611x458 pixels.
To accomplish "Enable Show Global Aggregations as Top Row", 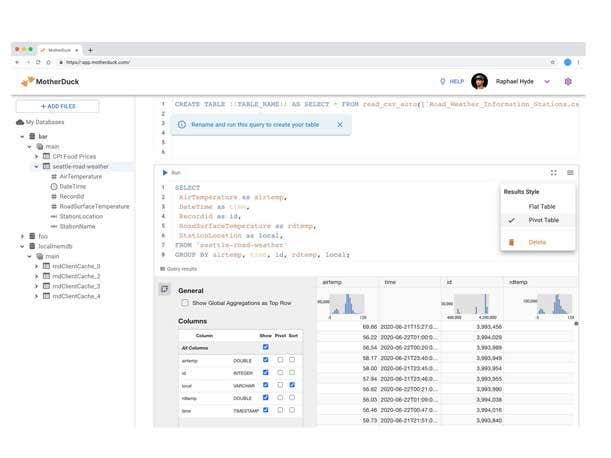I will pos(185,303).
